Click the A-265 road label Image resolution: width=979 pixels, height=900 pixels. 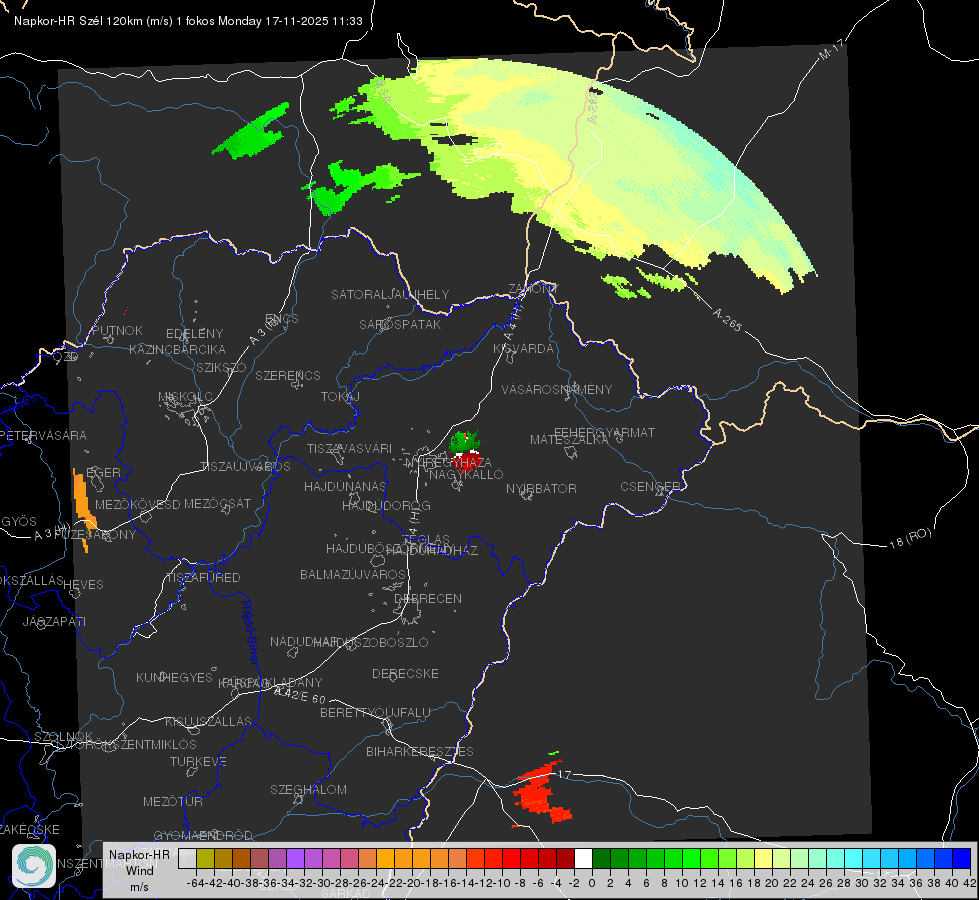(x=727, y=319)
